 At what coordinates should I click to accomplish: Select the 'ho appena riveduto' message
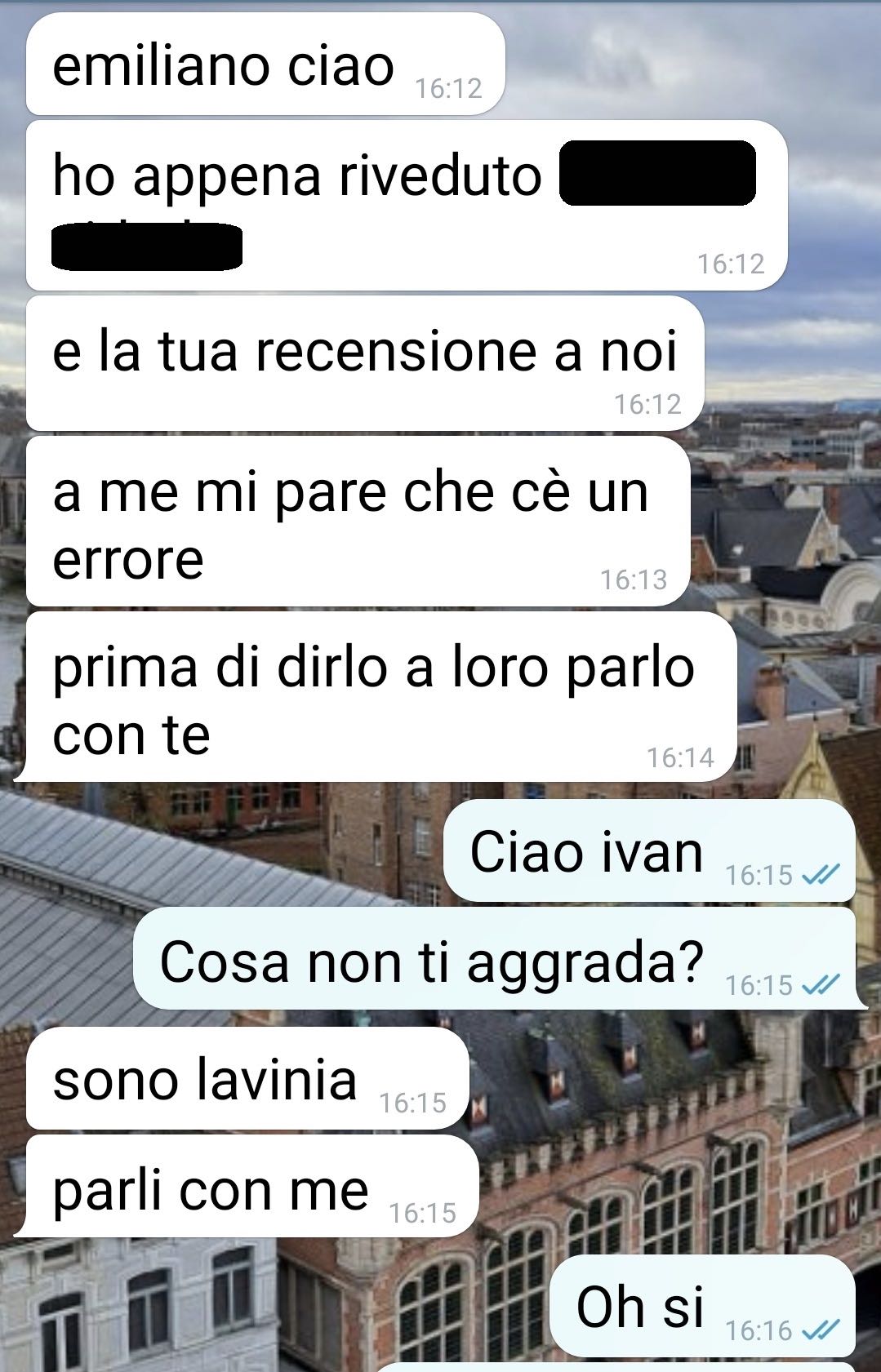click(x=407, y=205)
